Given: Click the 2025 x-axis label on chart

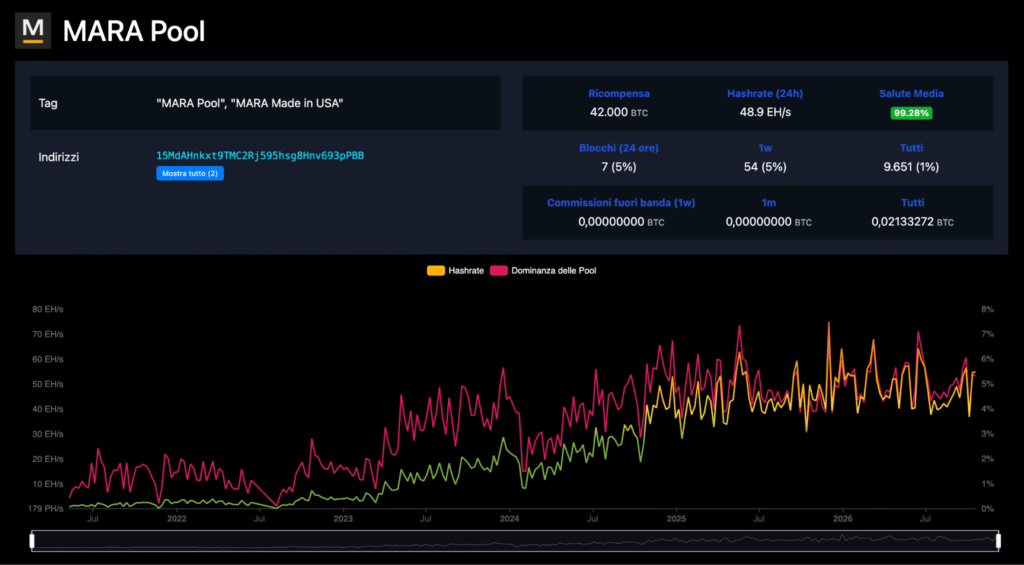Looking at the screenshot, I should pyautogui.click(x=676, y=520).
